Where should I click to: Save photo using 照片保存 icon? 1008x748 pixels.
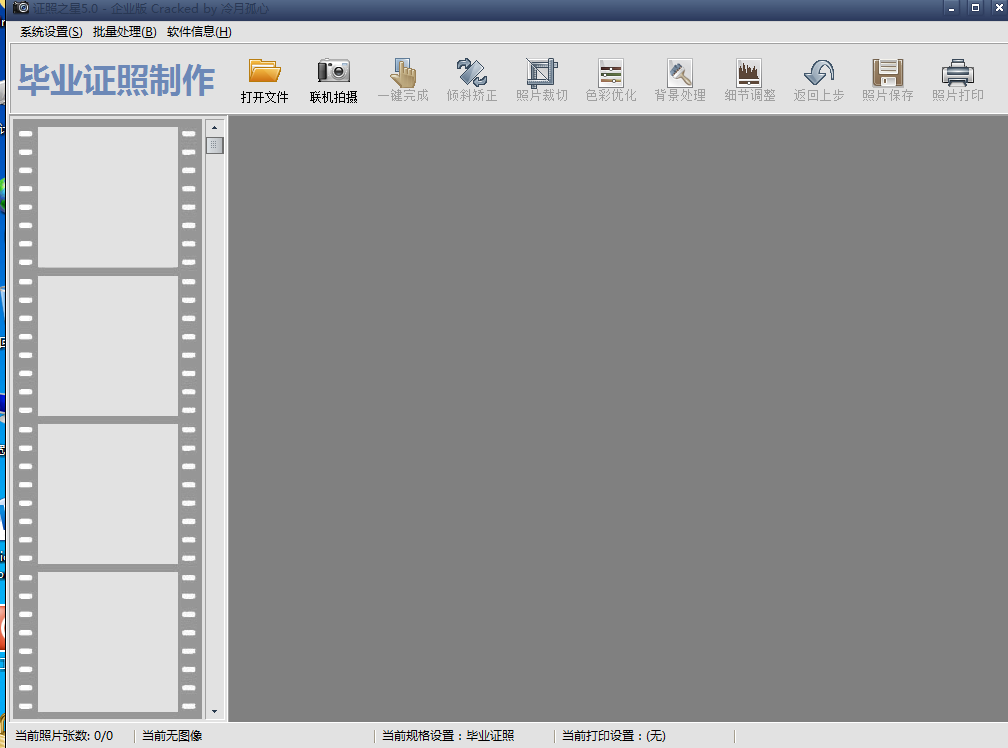[x=887, y=80]
